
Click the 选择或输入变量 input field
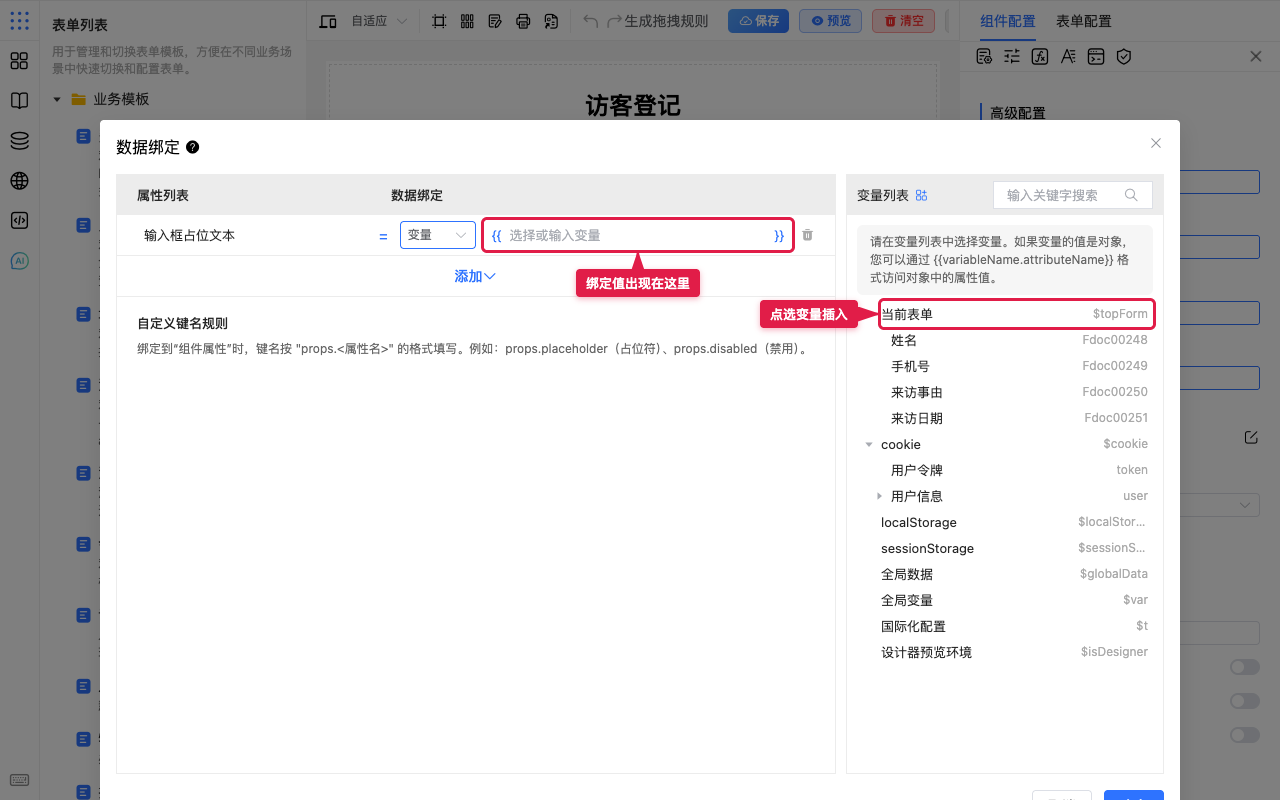(x=638, y=235)
